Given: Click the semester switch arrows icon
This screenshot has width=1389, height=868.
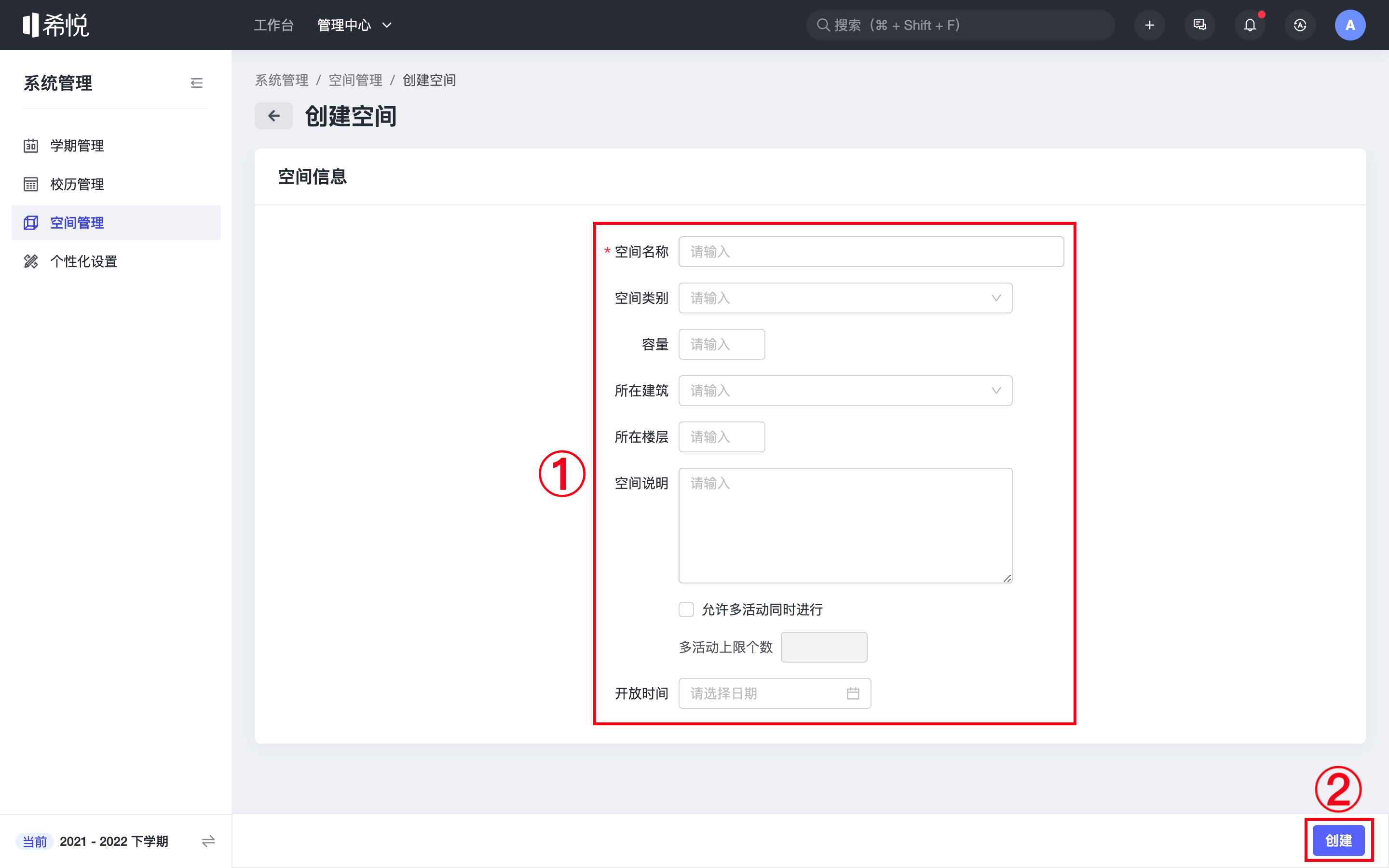Looking at the screenshot, I should tap(208, 841).
